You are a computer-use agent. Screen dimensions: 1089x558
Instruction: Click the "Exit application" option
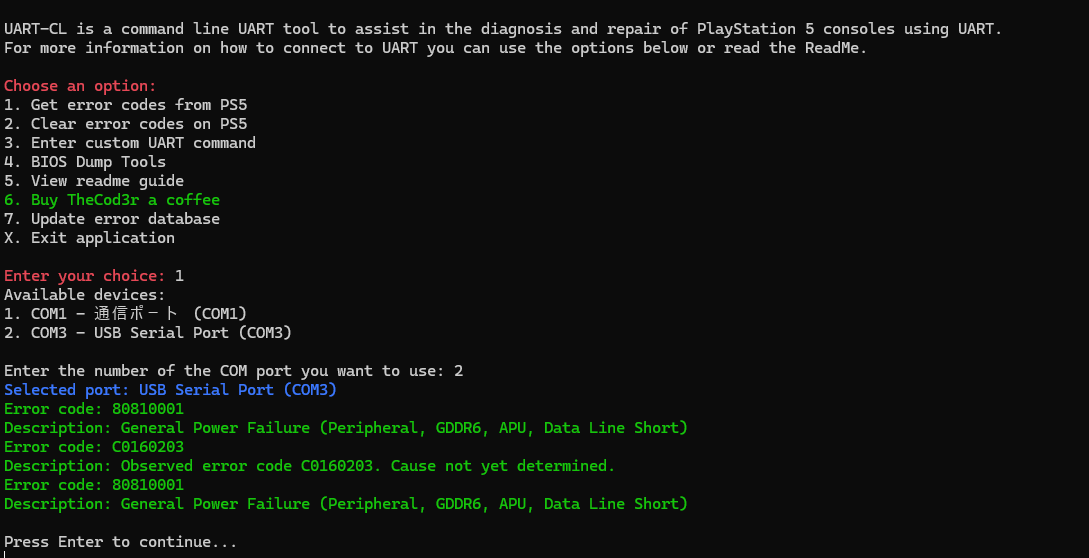pyautogui.click(x=89, y=238)
